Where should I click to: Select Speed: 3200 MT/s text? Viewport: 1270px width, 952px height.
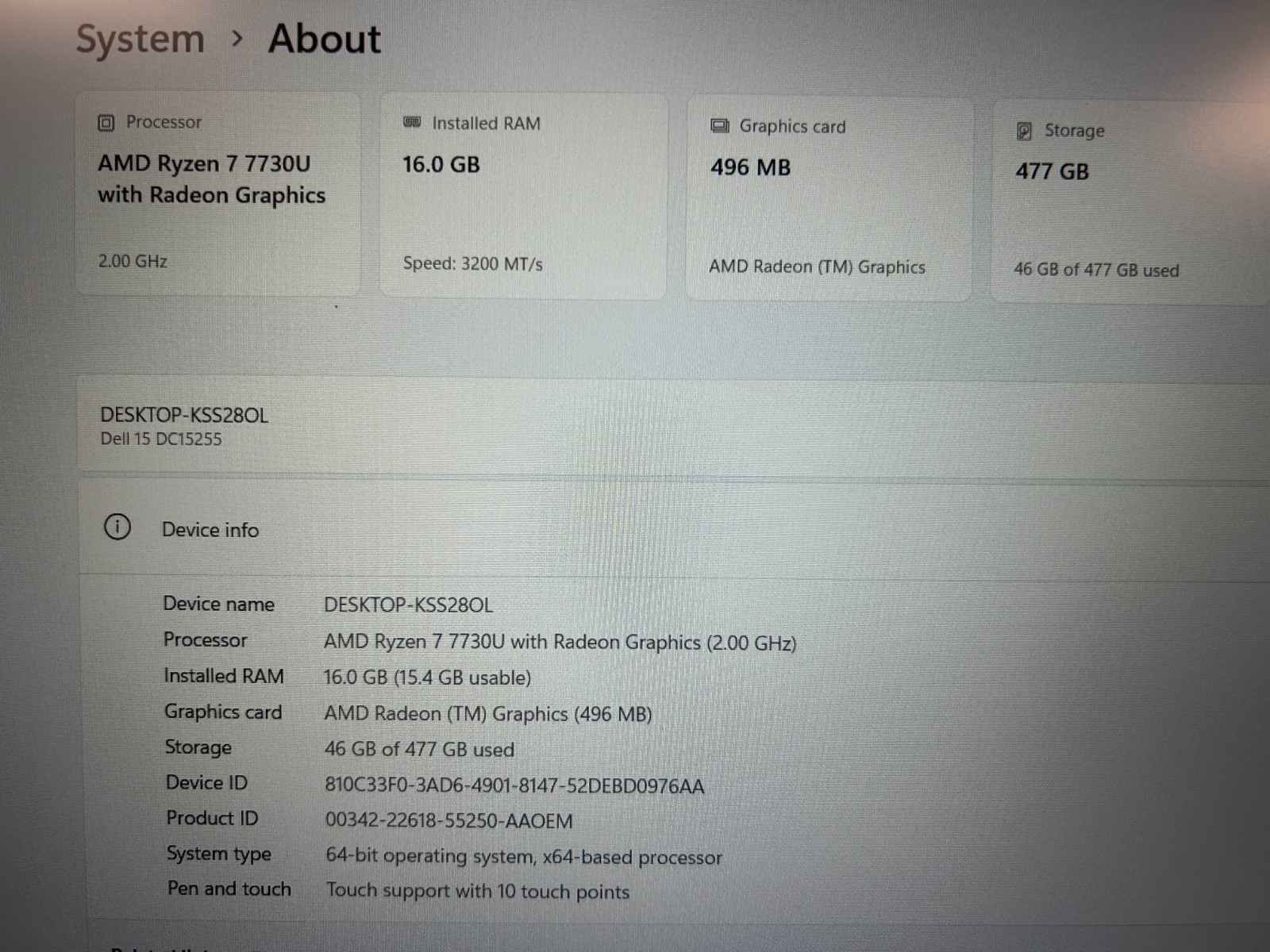pos(473,263)
